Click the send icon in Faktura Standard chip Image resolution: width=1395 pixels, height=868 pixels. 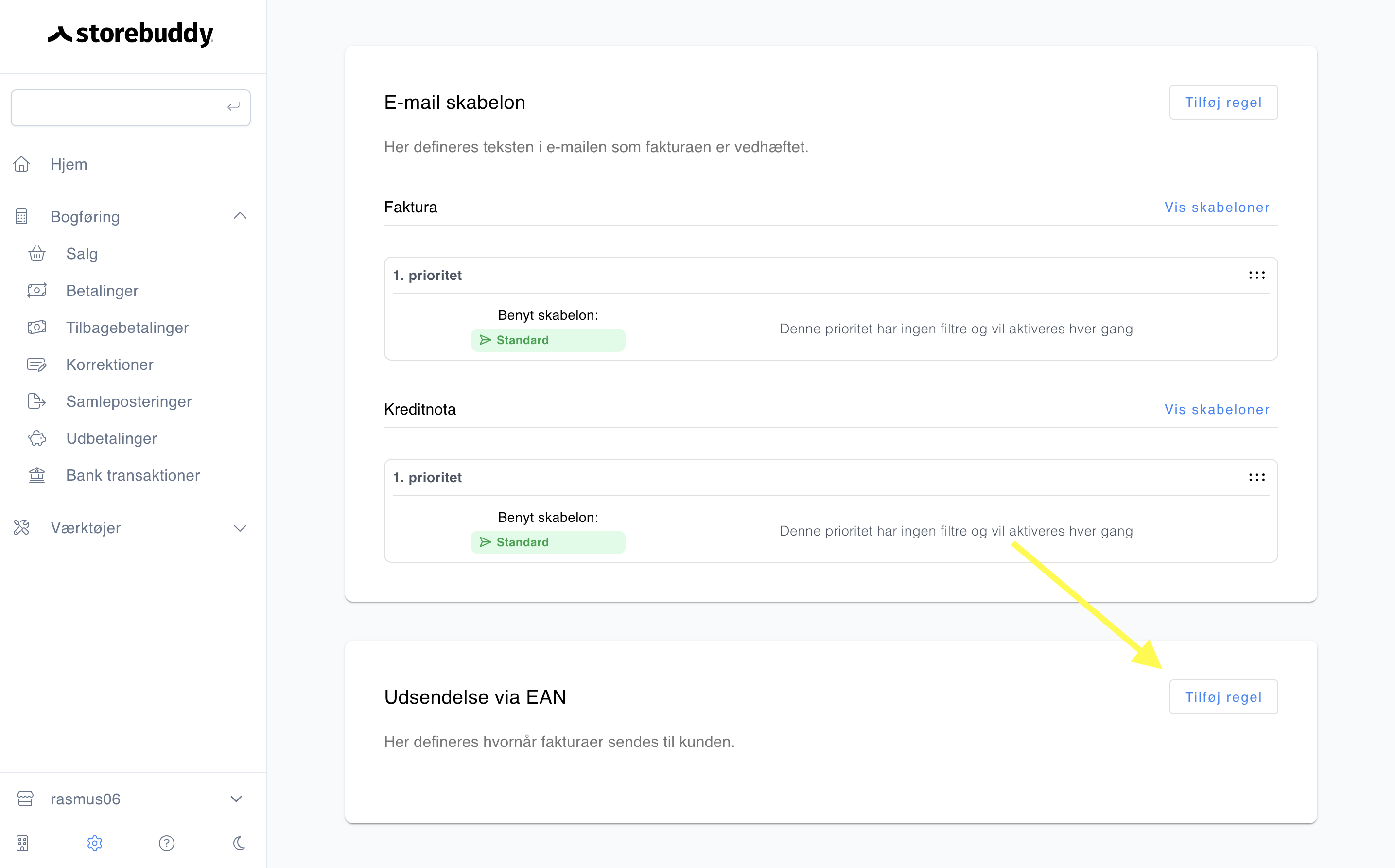tap(486, 340)
